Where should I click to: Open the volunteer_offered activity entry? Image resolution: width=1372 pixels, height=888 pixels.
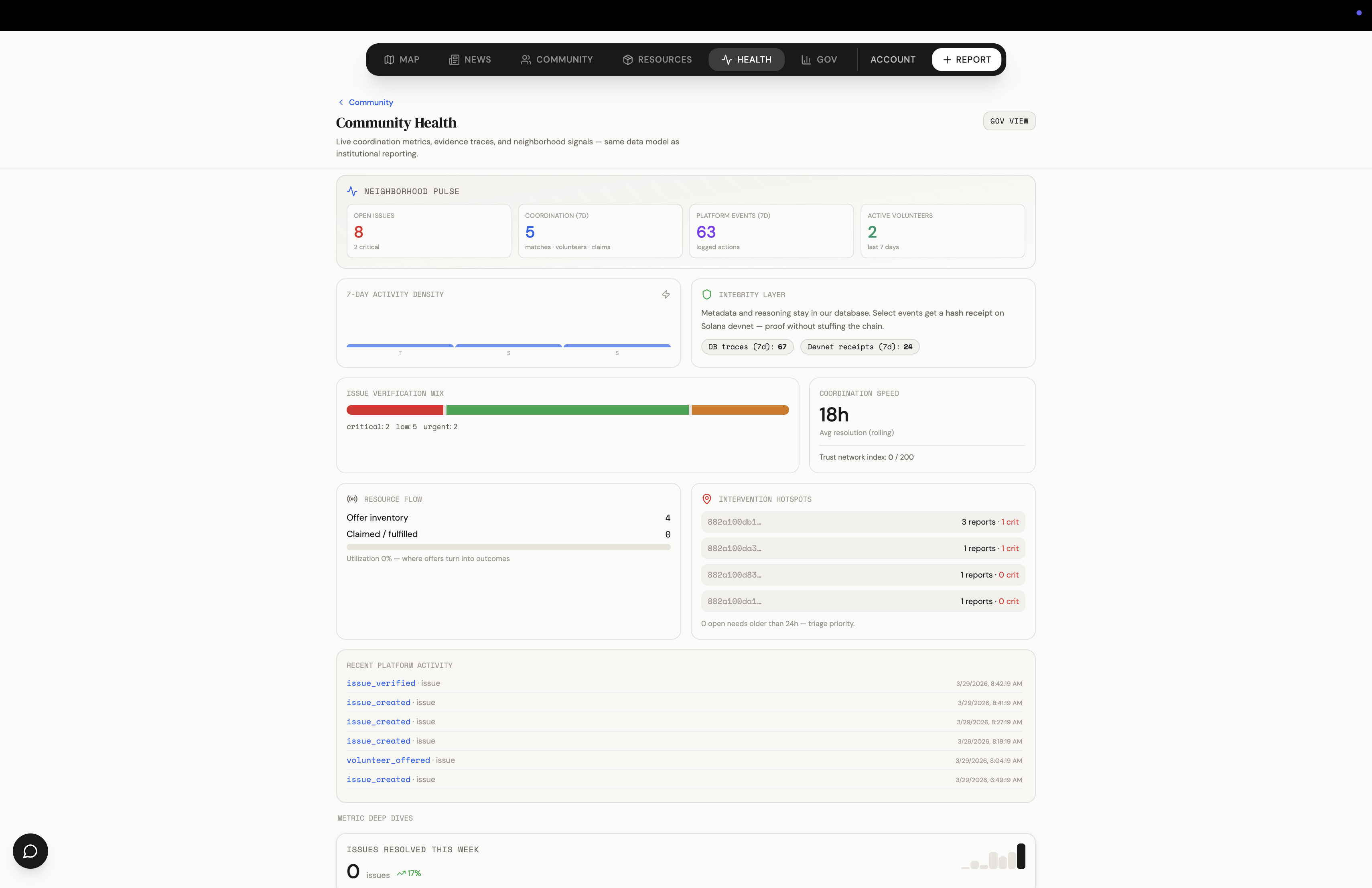(388, 760)
